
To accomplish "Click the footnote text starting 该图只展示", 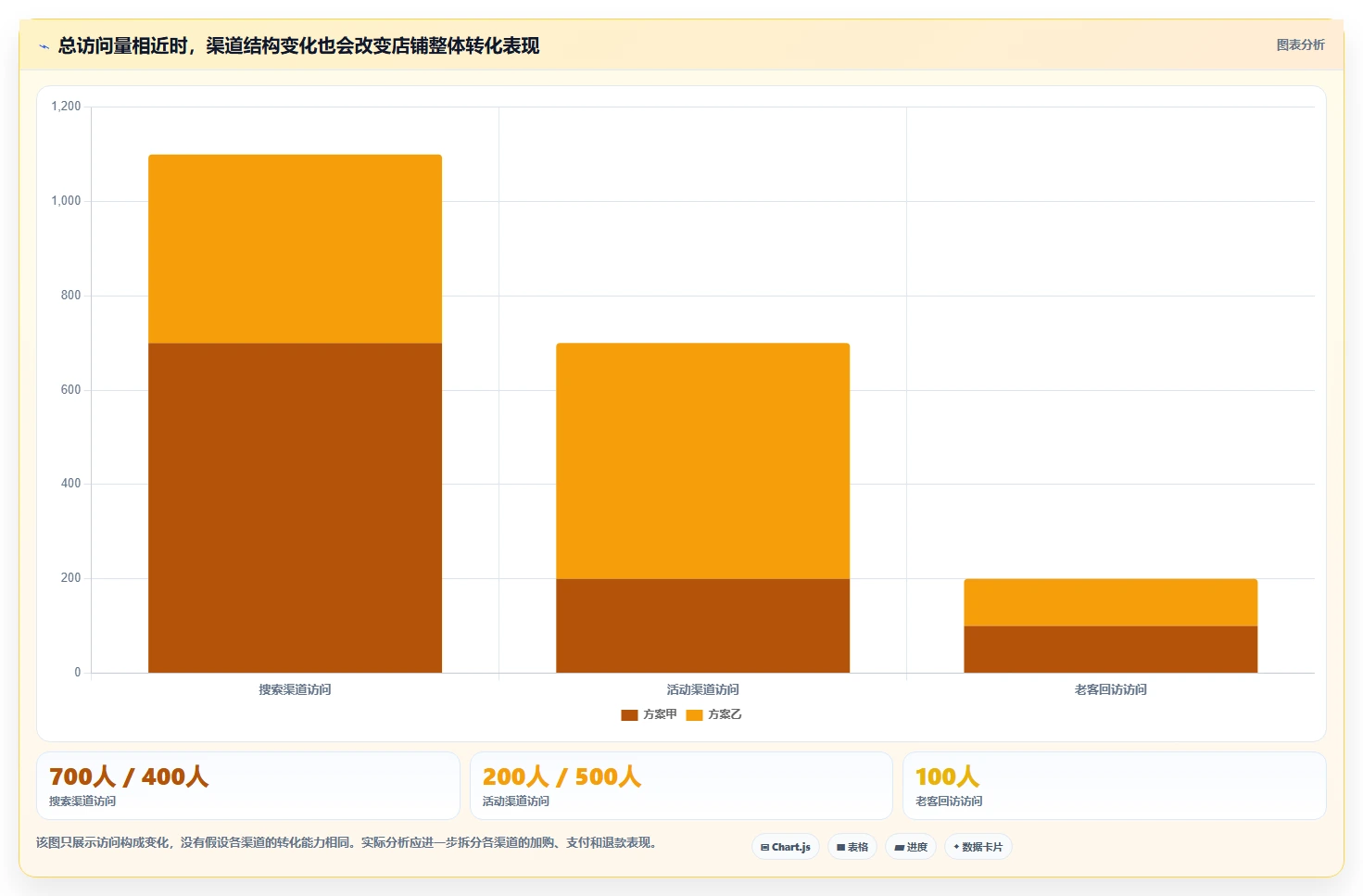I will pyautogui.click(x=347, y=842).
